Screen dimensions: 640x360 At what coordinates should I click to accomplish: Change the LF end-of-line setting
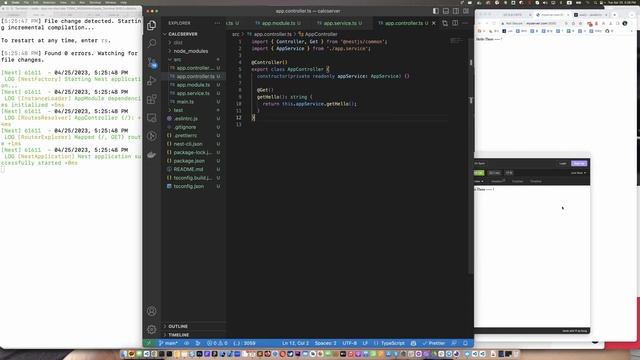pyautogui.click(x=365, y=343)
